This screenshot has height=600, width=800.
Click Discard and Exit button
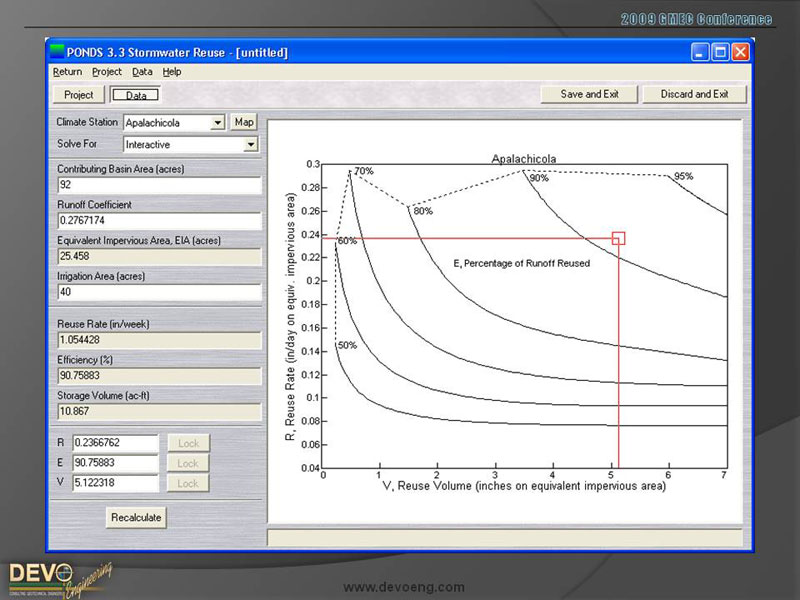pos(694,94)
